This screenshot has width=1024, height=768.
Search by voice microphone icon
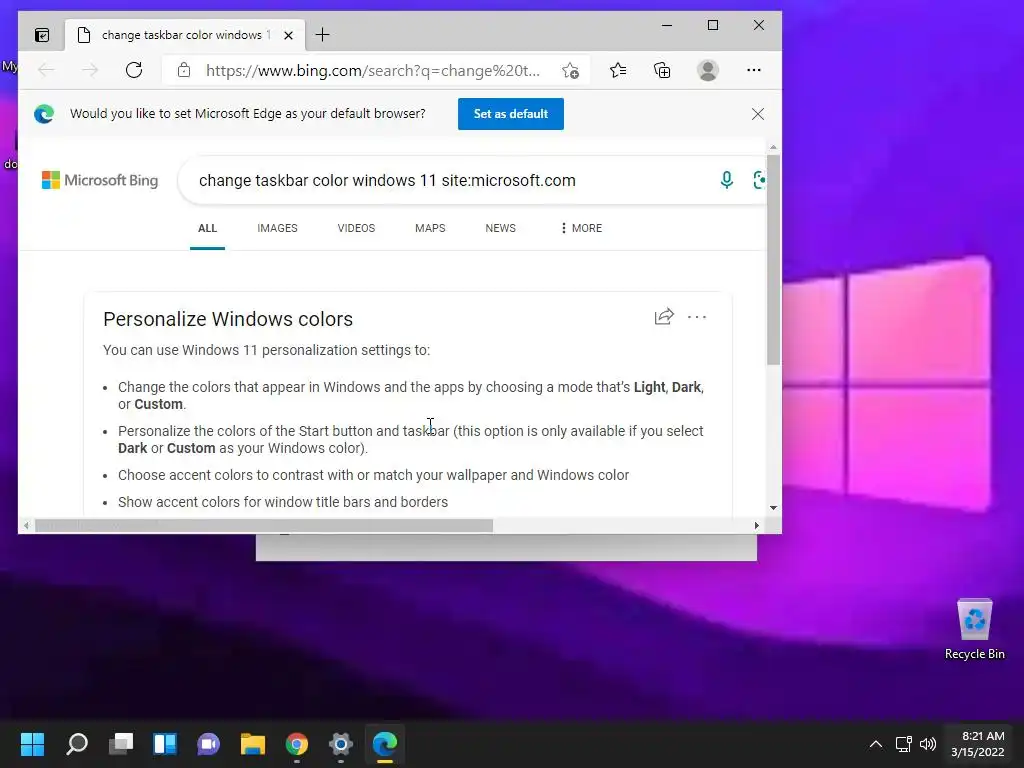[726, 180]
